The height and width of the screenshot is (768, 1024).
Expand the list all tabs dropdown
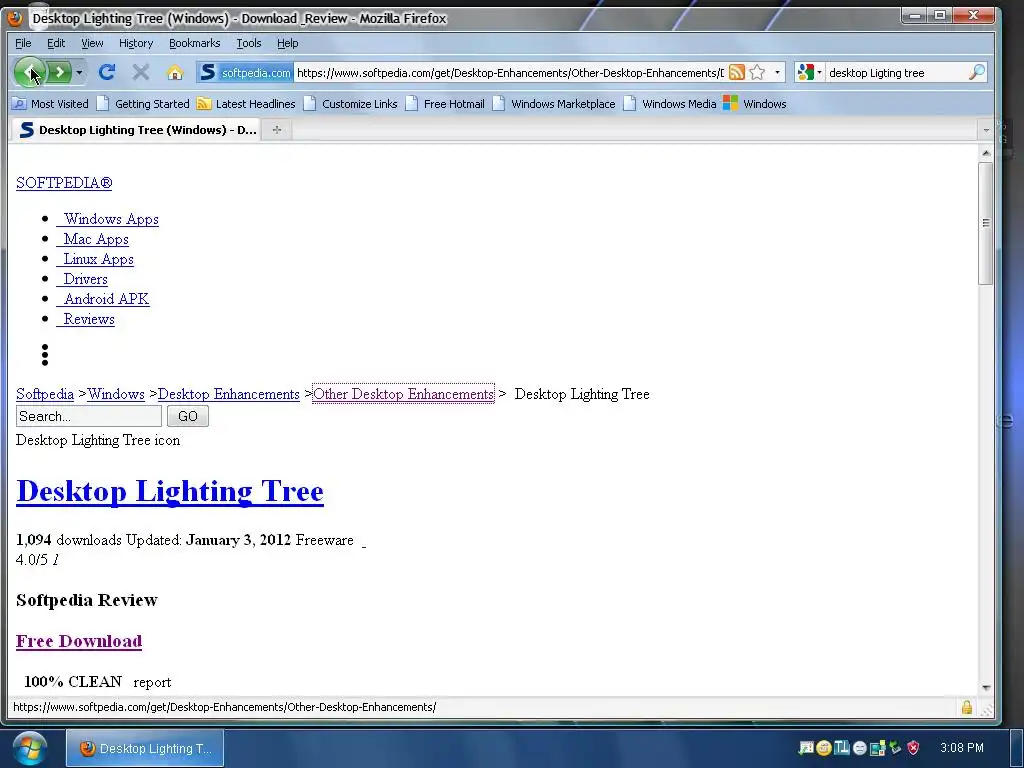pos(985,130)
